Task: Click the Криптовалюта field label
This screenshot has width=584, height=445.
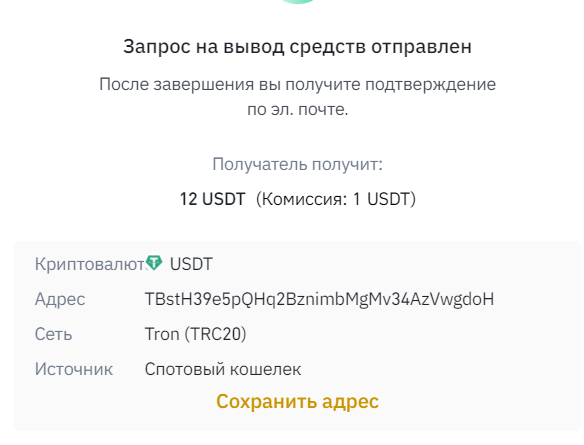Action: (90, 264)
